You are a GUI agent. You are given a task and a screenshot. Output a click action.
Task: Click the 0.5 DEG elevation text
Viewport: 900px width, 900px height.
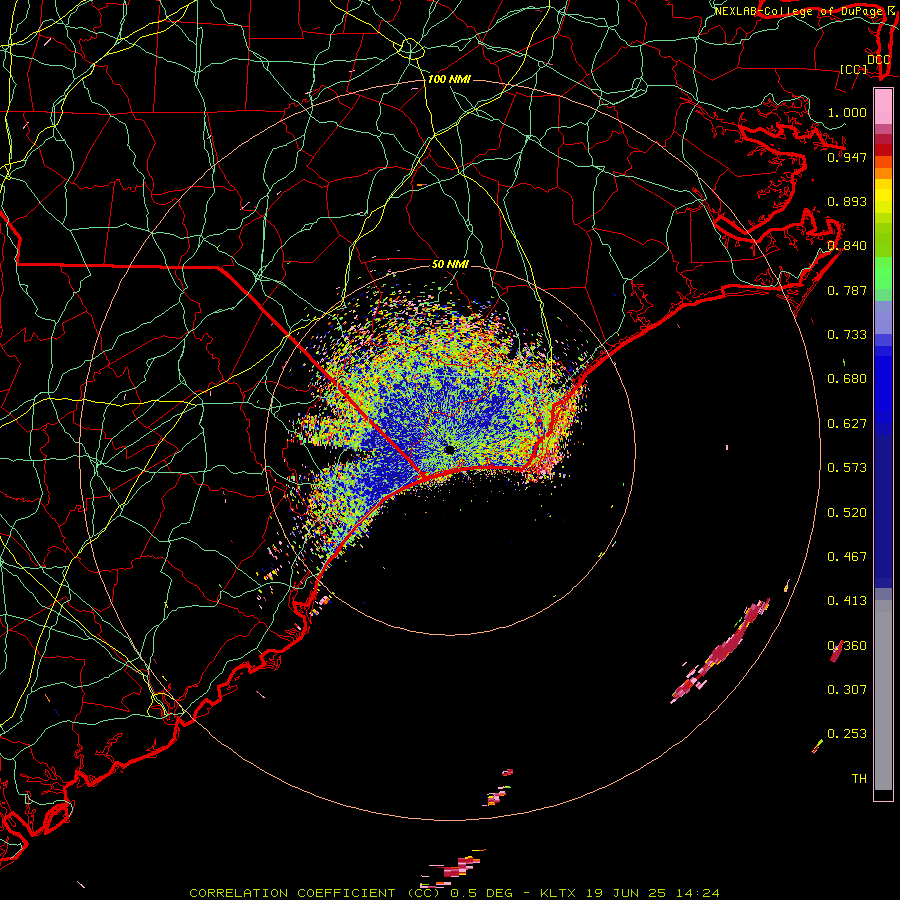point(484,893)
